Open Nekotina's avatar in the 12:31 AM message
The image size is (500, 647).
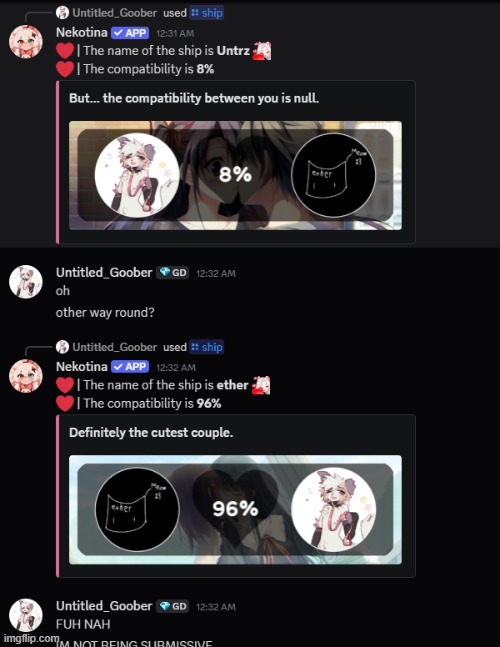(x=26, y=42)
